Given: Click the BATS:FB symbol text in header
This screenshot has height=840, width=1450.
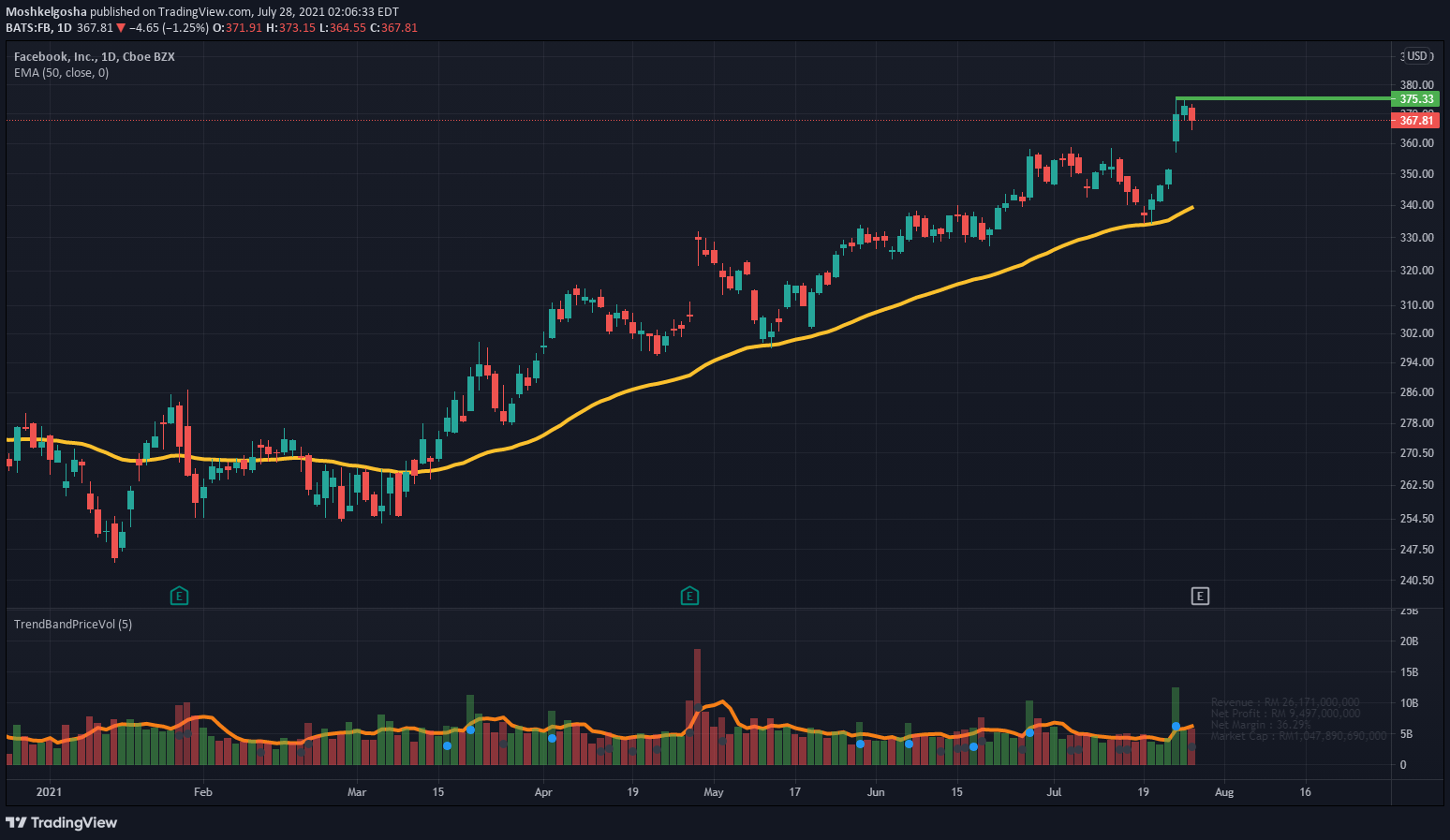Looking at the screenshot, I should (28, 27).
